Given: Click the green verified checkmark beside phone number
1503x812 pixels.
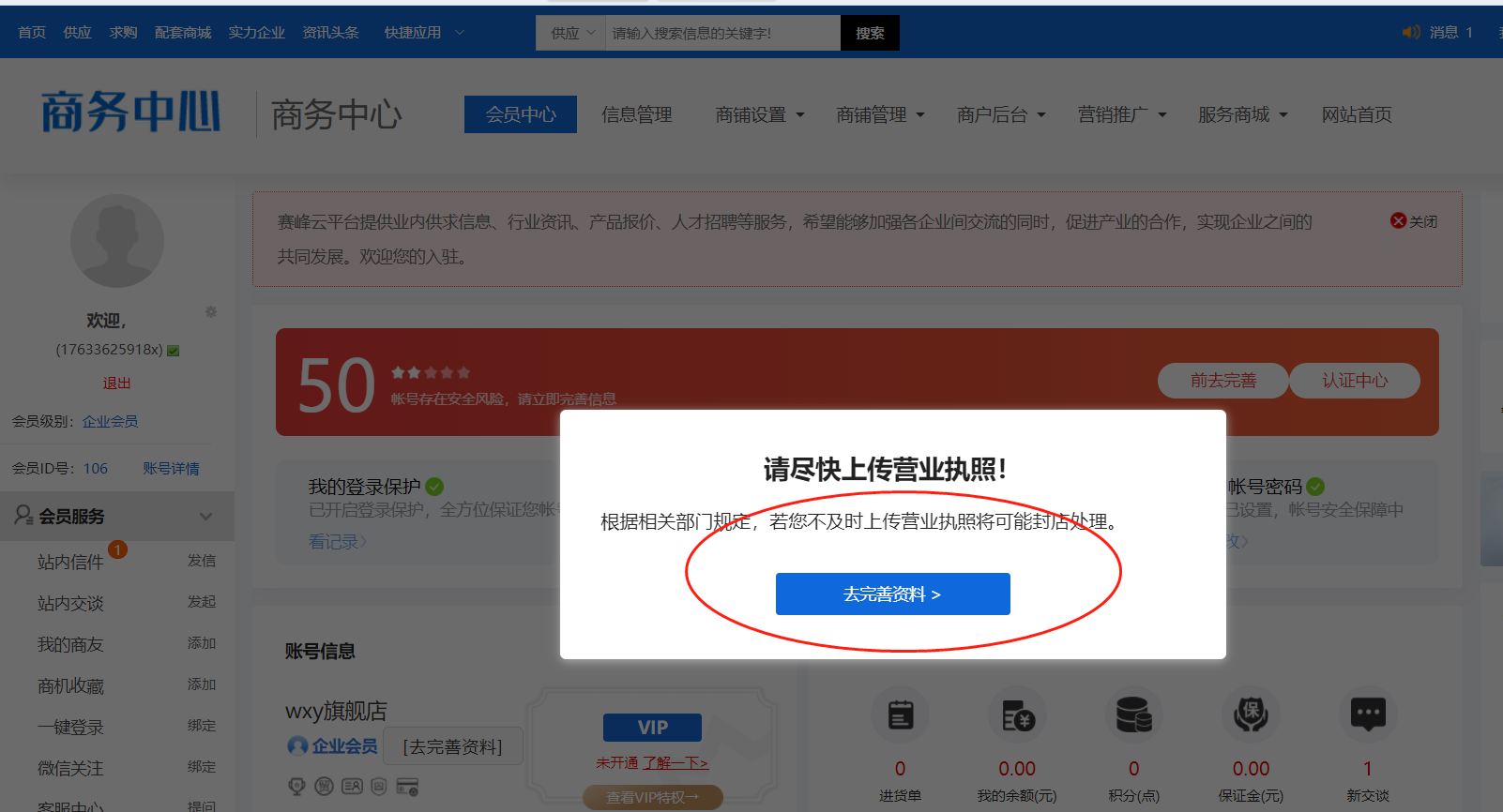Looking at the screenshot, I should [174, 351].
